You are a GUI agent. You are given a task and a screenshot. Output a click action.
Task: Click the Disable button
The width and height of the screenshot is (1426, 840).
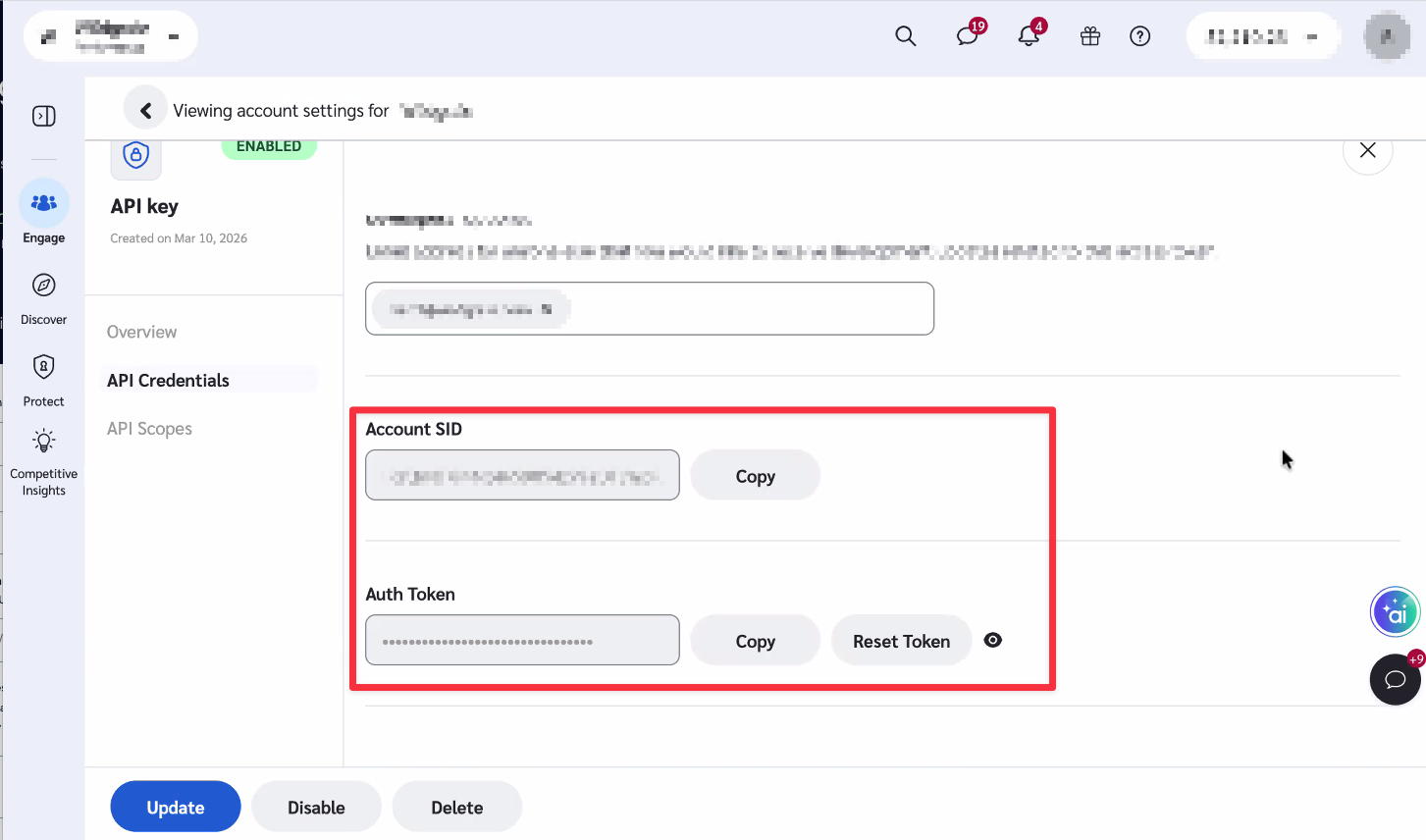316,807
